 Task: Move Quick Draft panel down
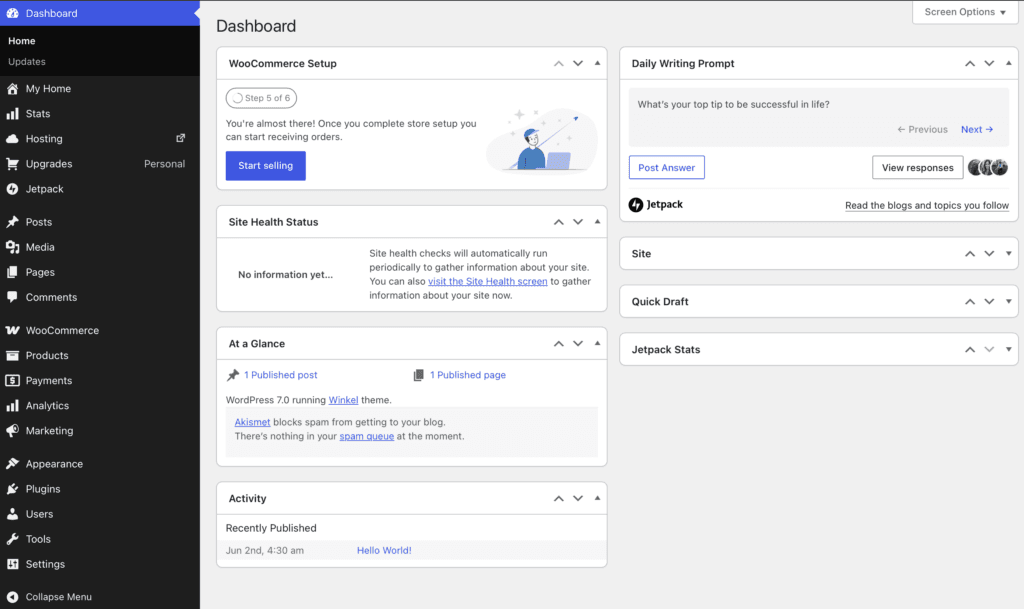click(989, 302)
